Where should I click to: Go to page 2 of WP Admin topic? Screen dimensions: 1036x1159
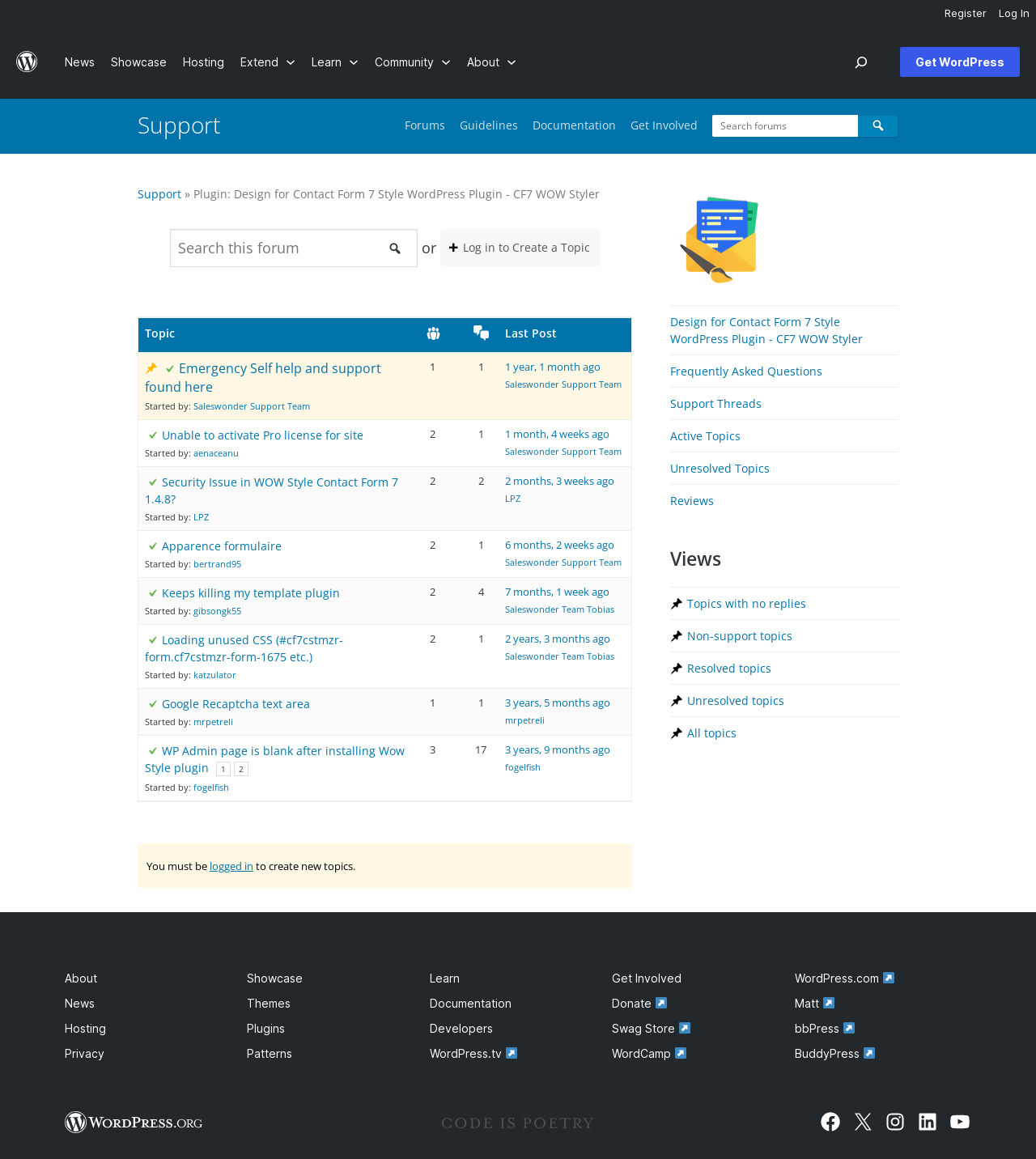pyautogui.click(x=241, y=769)
